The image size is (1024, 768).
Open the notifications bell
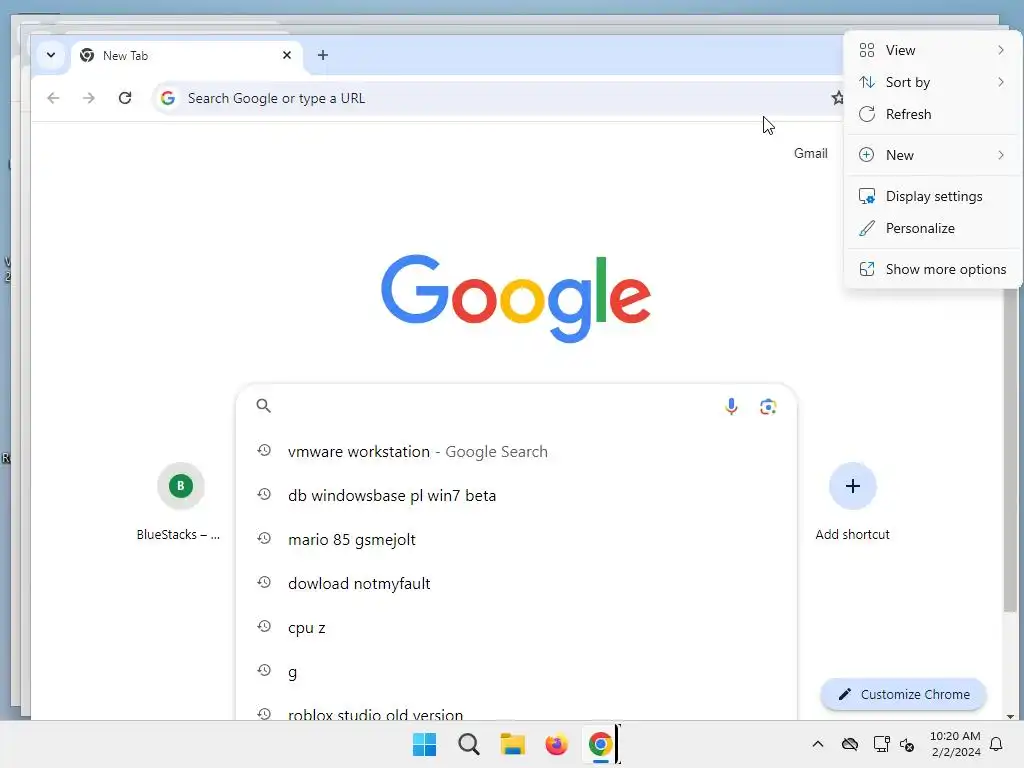point(997,744)
